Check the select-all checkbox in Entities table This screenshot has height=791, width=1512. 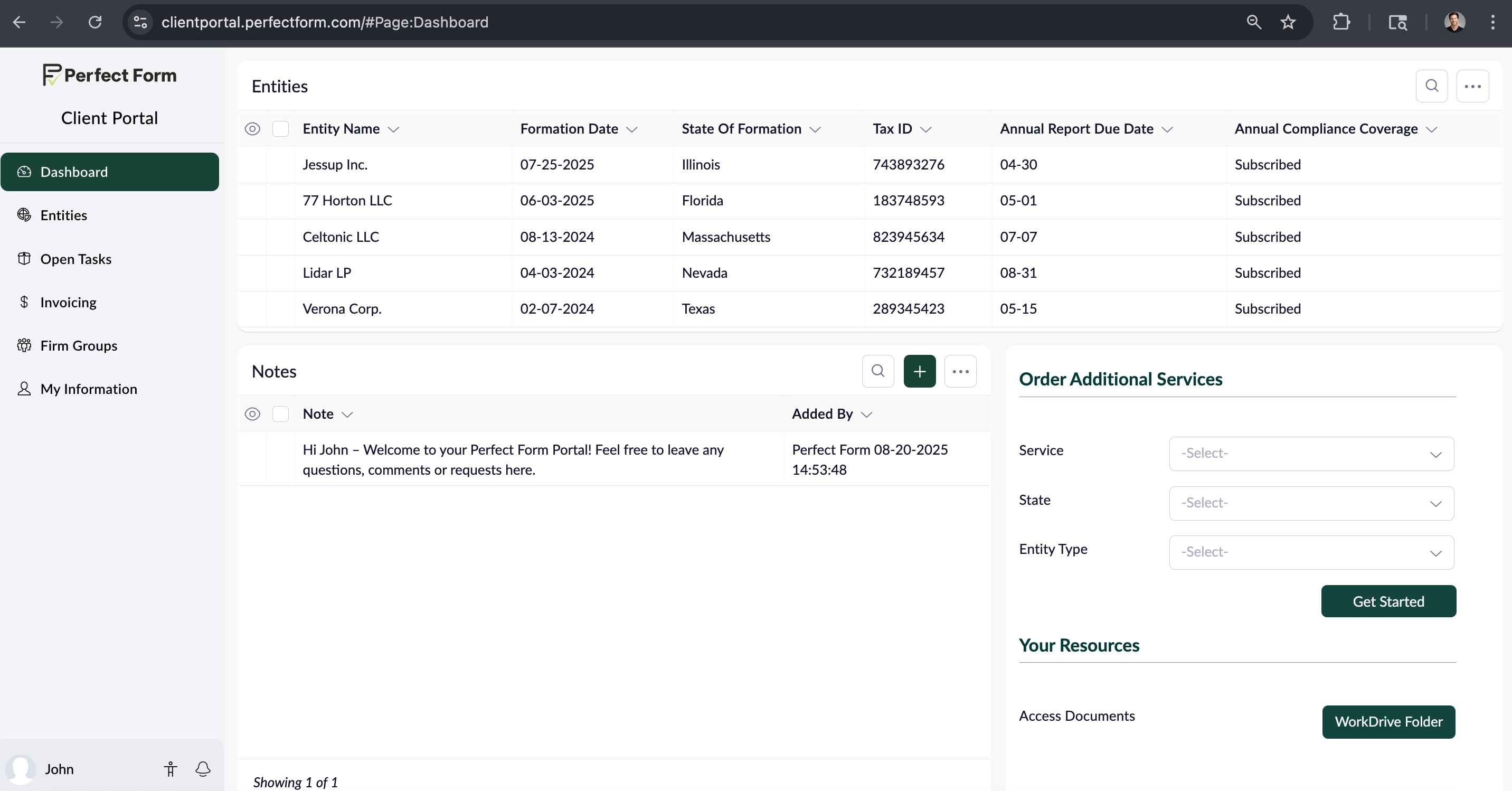280,129
